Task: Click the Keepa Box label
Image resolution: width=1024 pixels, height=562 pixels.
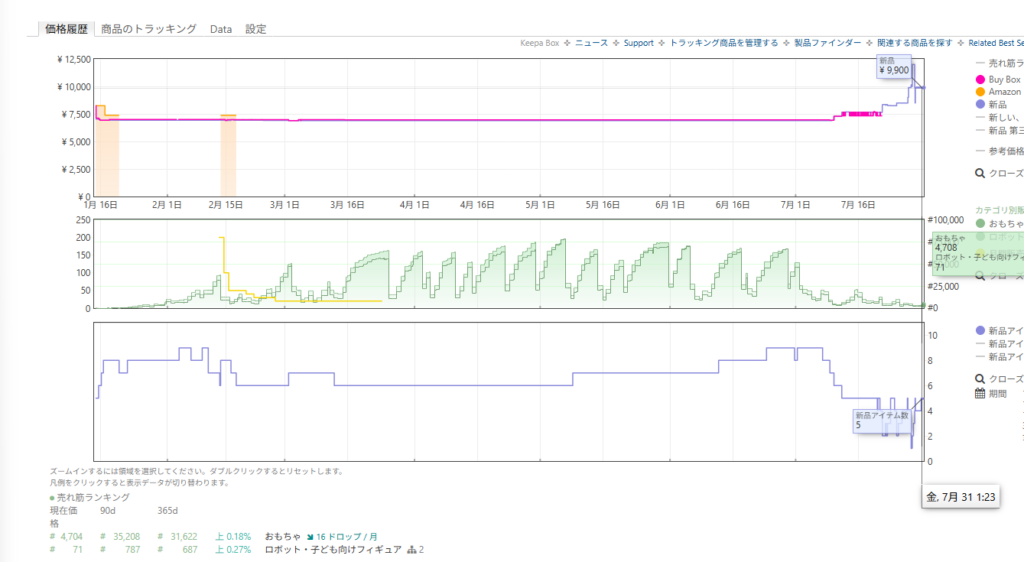Action: 539,43
